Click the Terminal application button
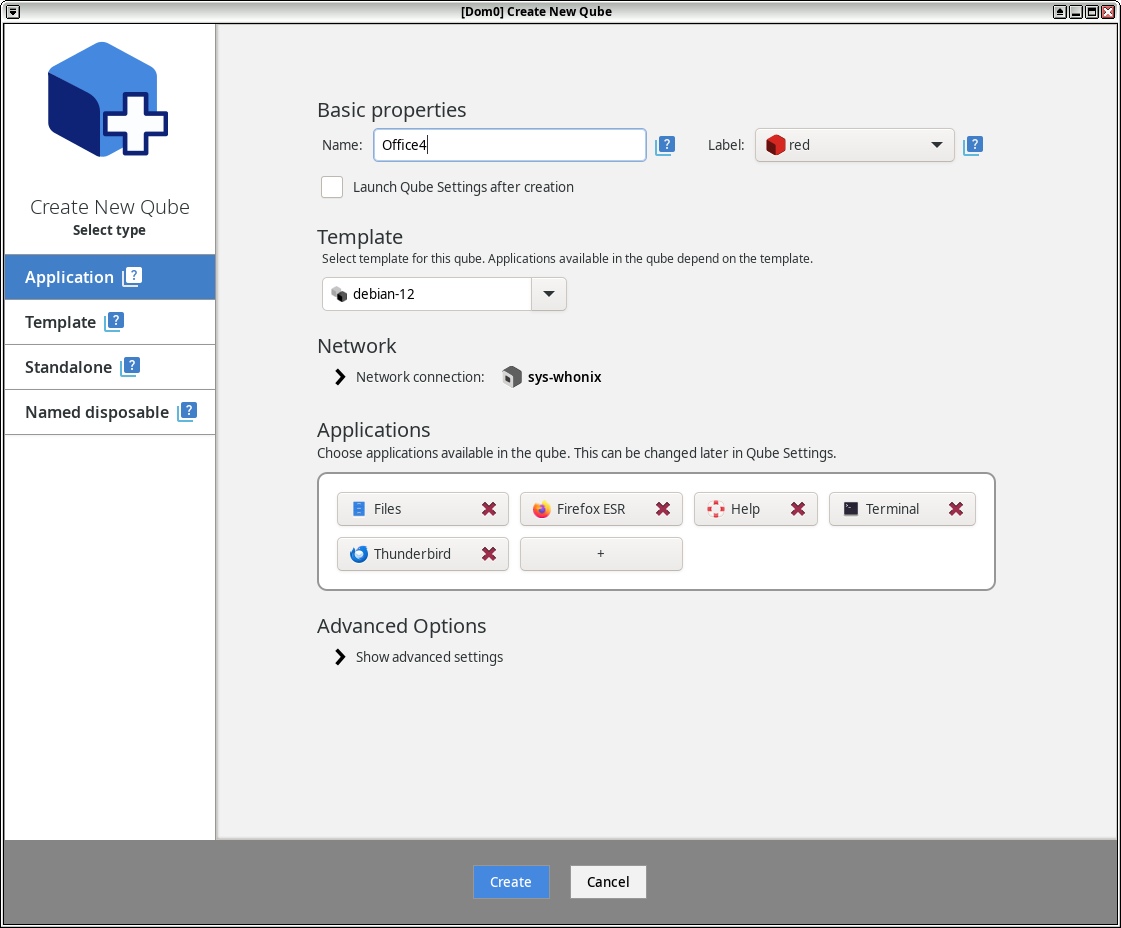1121x928 pixels. coord(902,509)
